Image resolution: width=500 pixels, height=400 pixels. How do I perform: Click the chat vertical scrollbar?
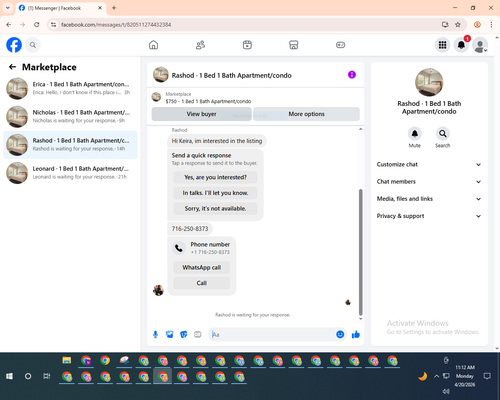coord(360,252)
